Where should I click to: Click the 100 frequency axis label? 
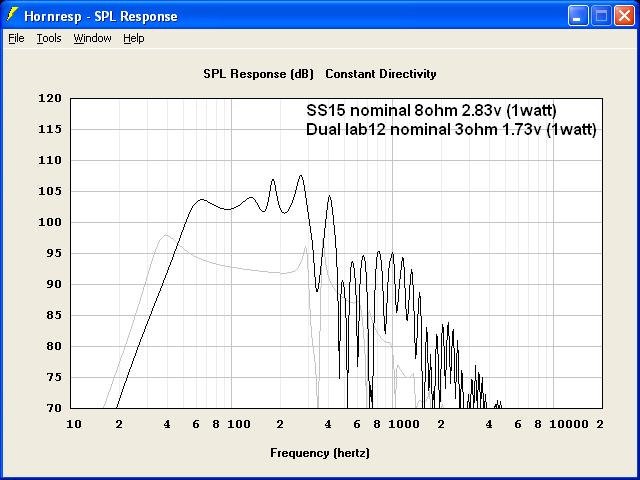click(239, 424)
